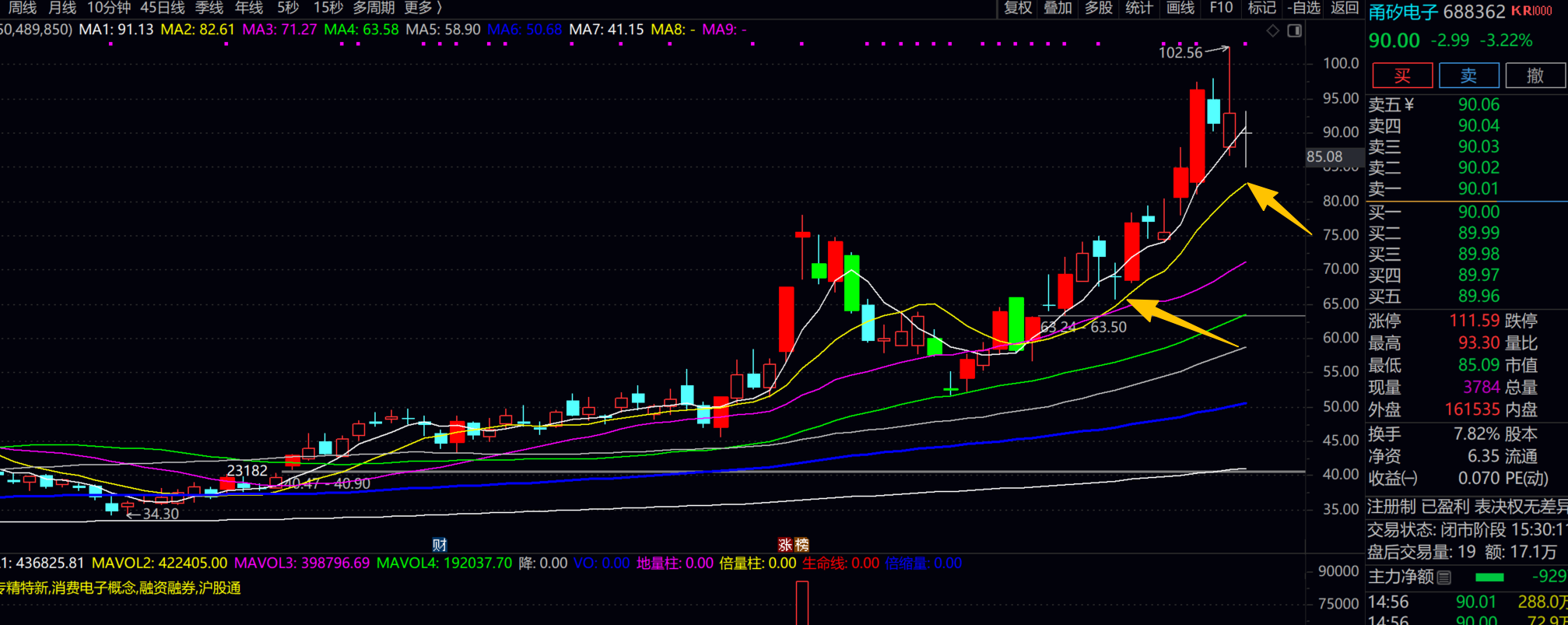Click 返回 to go back
The height and width of the screenshot is (625, 1568).
coord(1344,8)
